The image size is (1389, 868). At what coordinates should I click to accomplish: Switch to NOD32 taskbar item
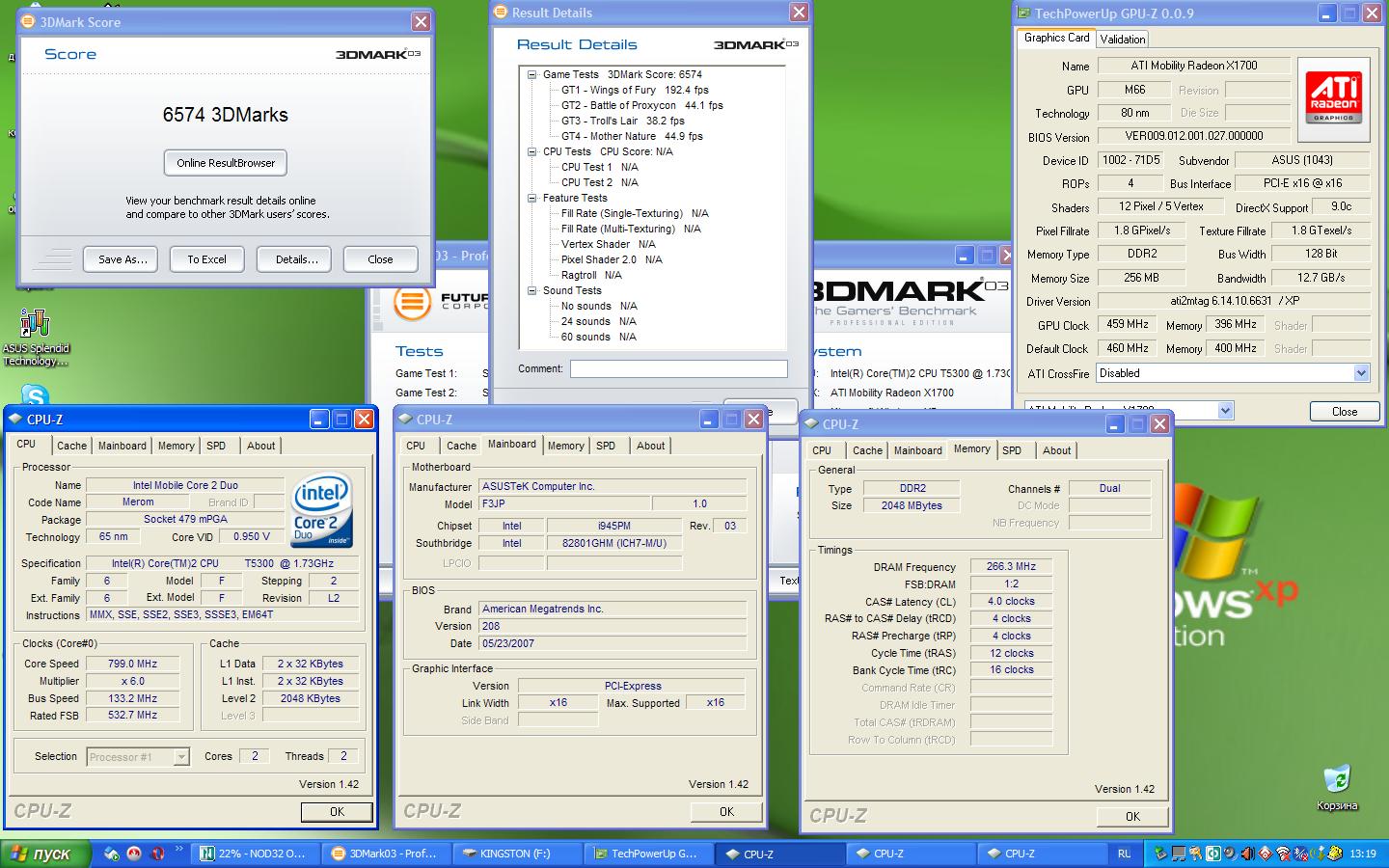pyautogui.click(x=255, y=854)
